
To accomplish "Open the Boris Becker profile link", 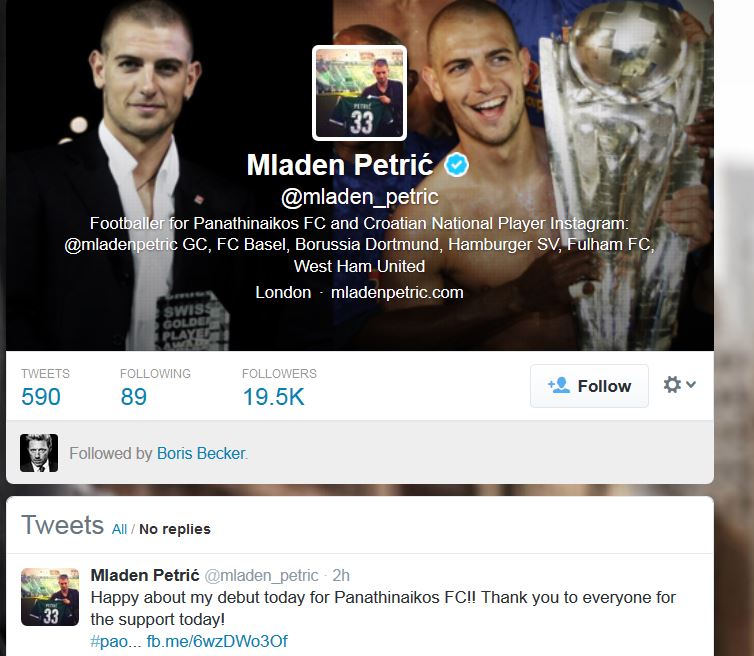I will click(x=201, y=453).
